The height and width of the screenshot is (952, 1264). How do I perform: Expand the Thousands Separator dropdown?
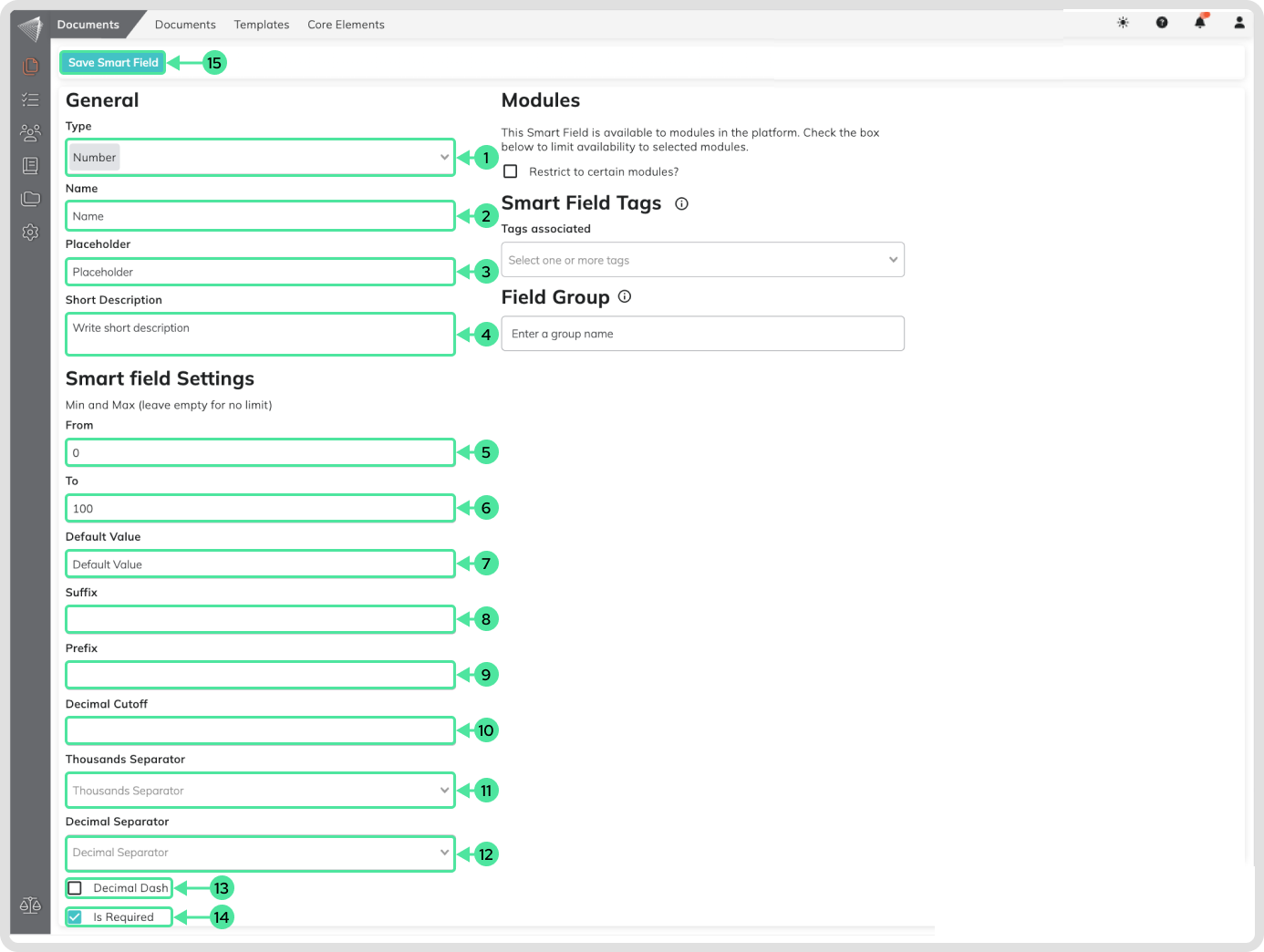coord(260,791)
